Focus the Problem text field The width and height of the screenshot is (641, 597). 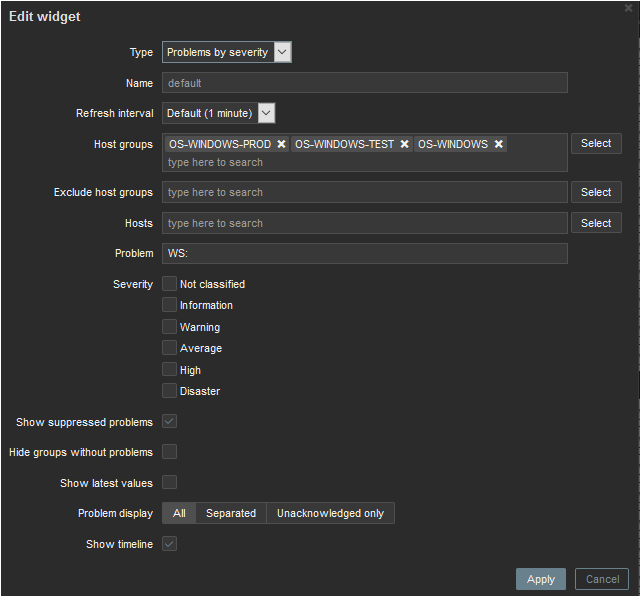coord(365,254)
